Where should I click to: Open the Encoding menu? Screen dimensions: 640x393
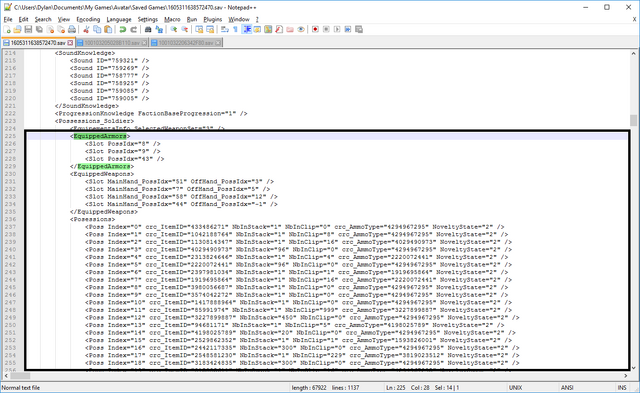[x=88, y=19]
